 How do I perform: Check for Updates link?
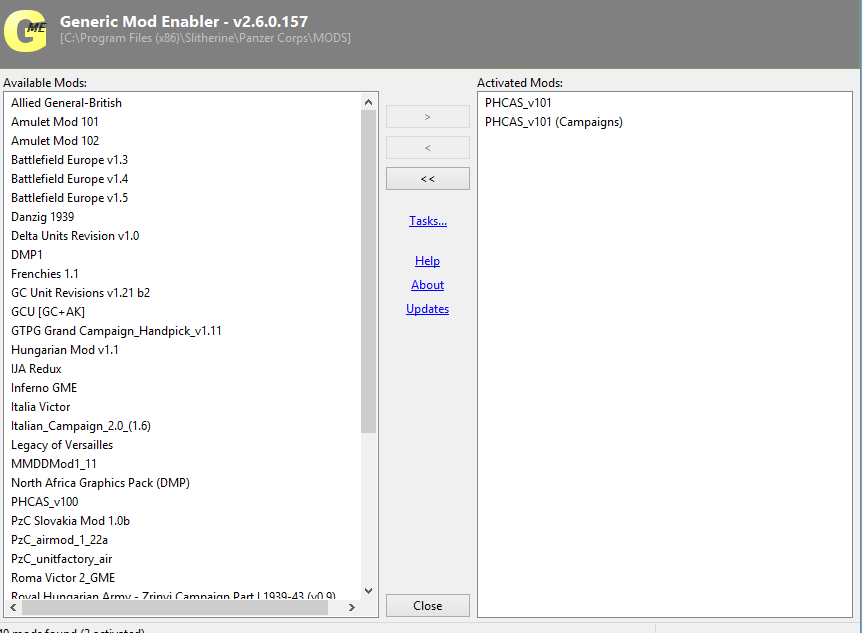(x=427, y=309)
